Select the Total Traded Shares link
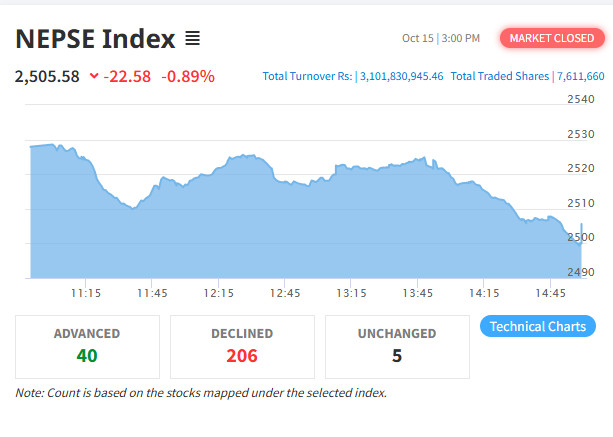 [x=499, y=76]
